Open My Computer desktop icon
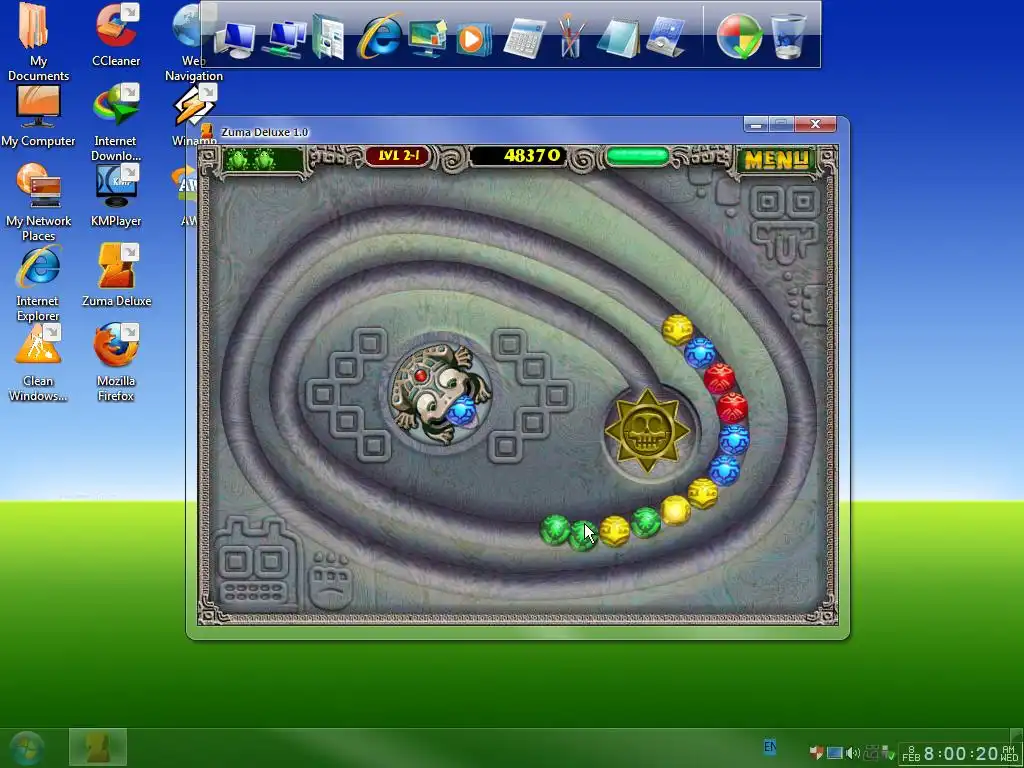Viewport: 1024px width, 768px height. pos(38,116)
